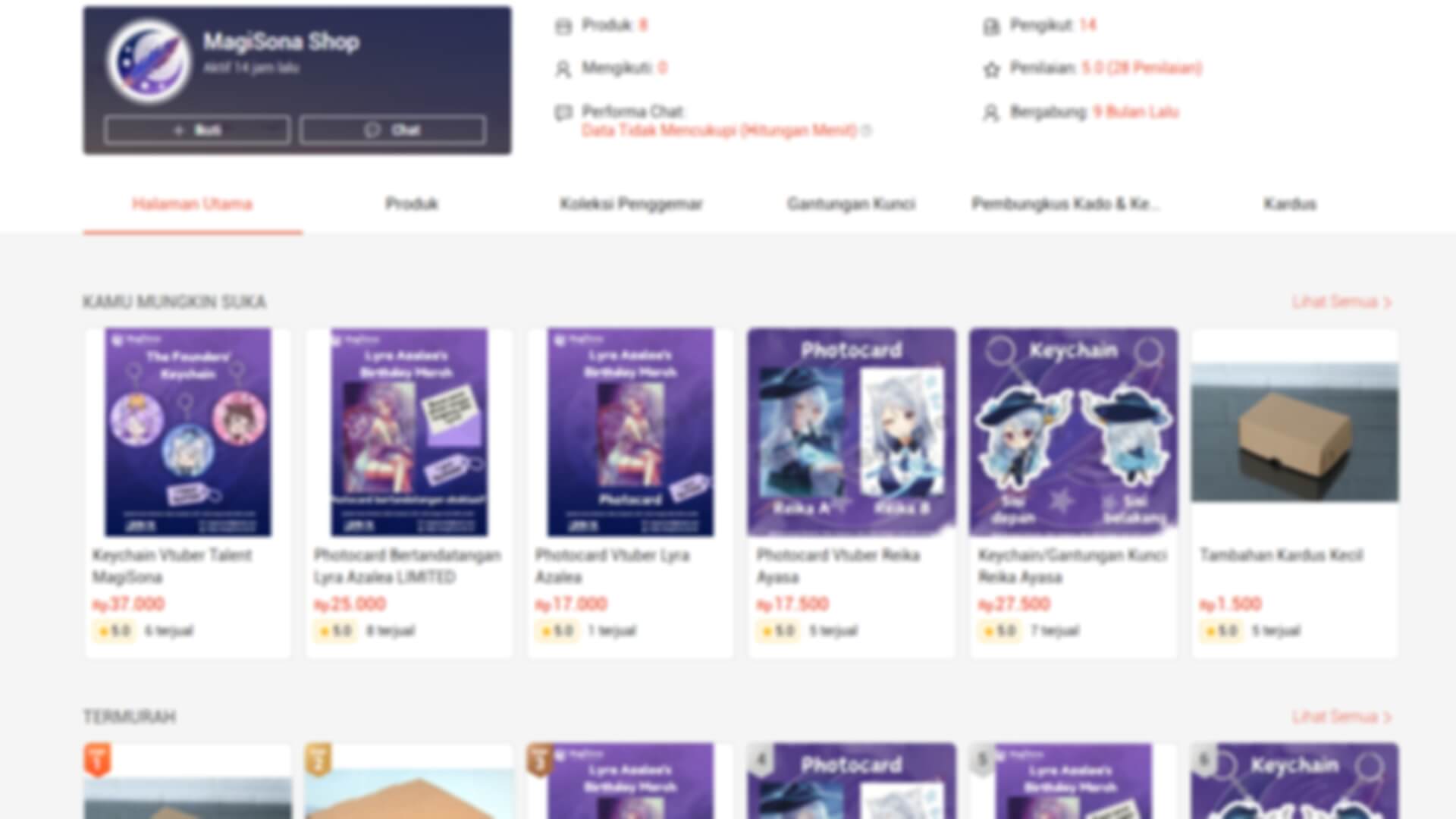Viewport: 1456px width, 819px height.
Task: Click the Bergabung member icon
Action: click(x=991, y=113)
